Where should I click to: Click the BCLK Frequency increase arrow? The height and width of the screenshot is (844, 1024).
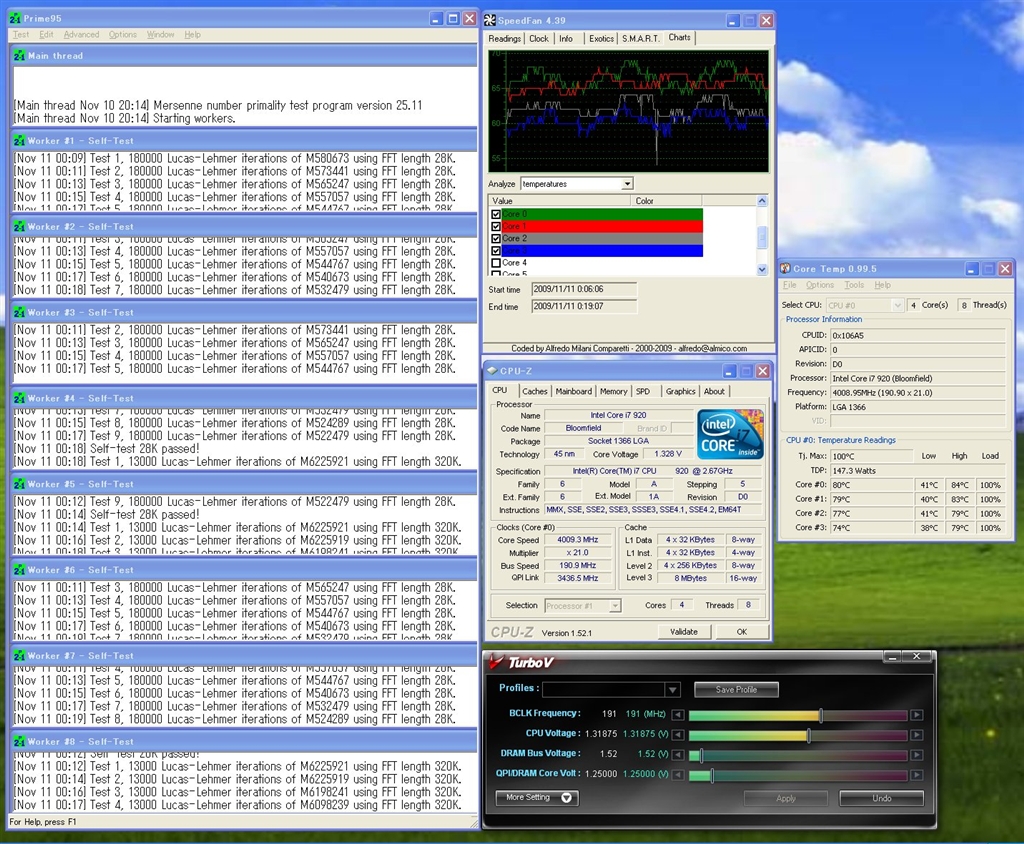point(916,715)
